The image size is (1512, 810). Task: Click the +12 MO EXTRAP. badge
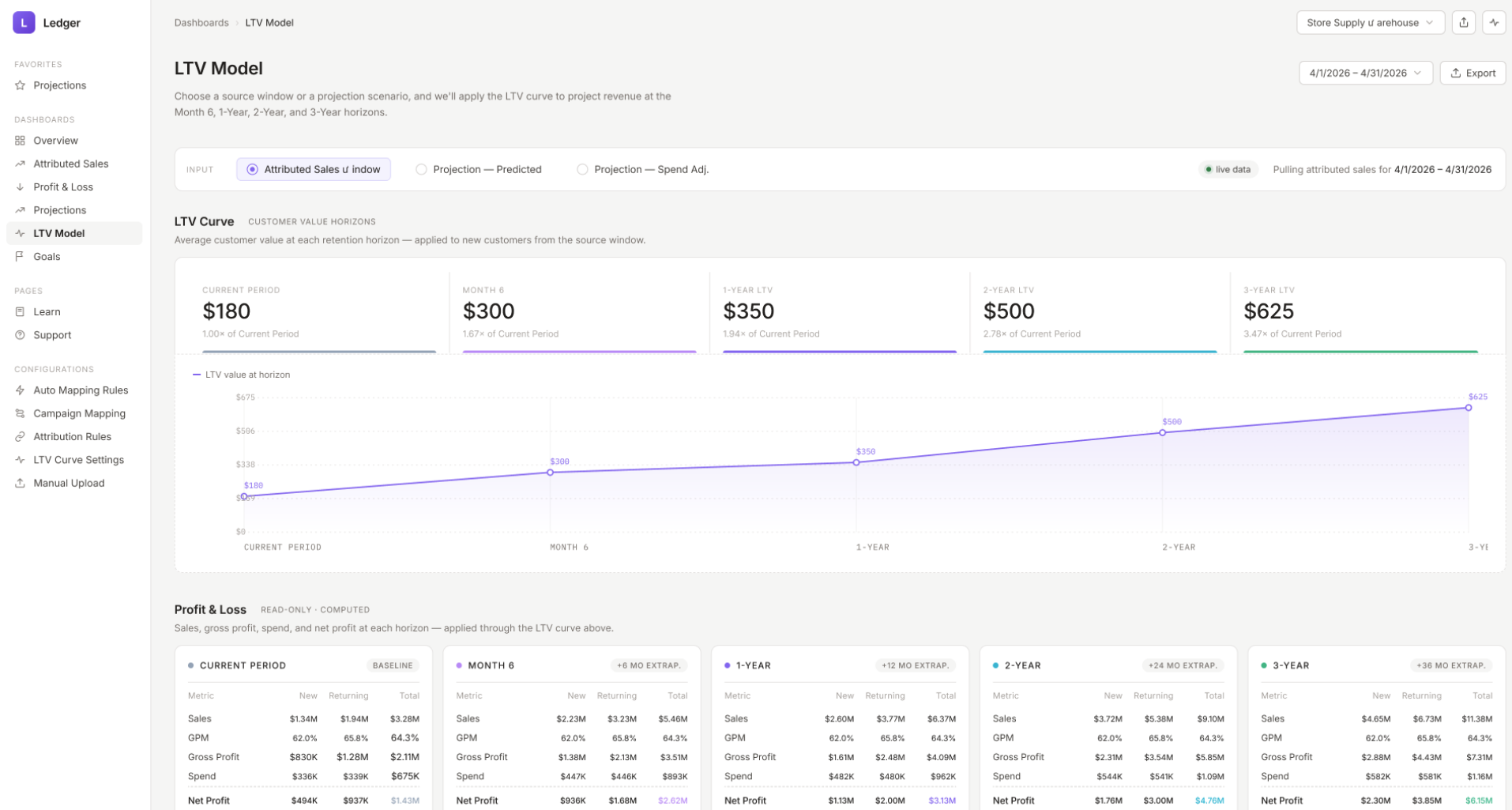click(915, 665)
